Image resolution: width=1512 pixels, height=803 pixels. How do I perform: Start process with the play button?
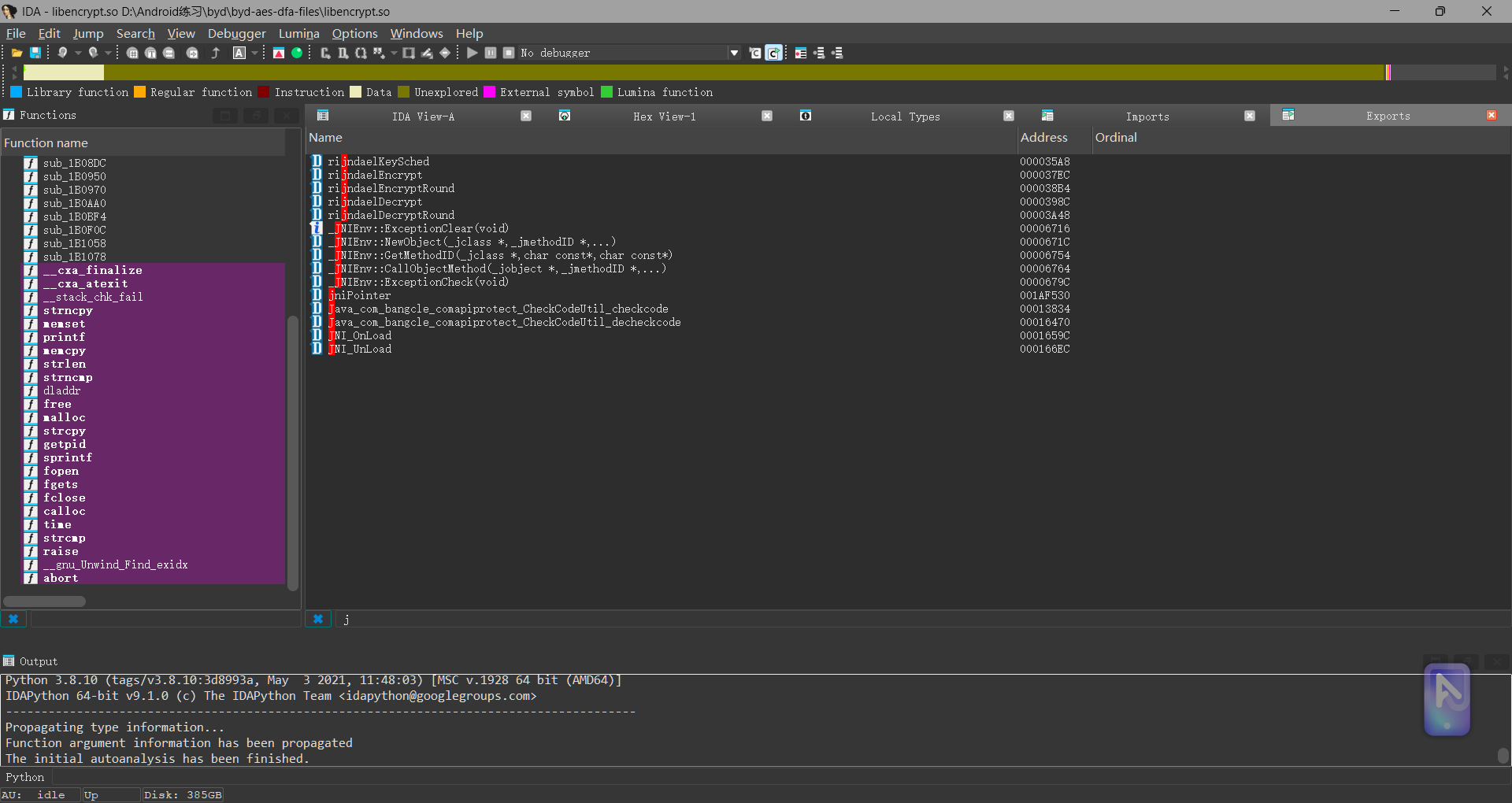pyautogui.click(x=472, y=53)
